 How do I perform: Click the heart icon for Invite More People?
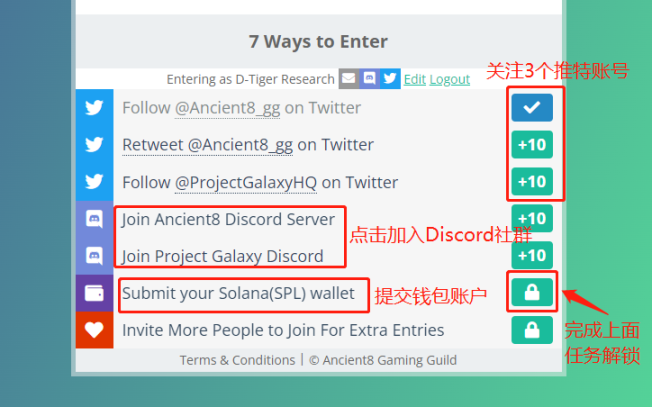coord(94,330)
